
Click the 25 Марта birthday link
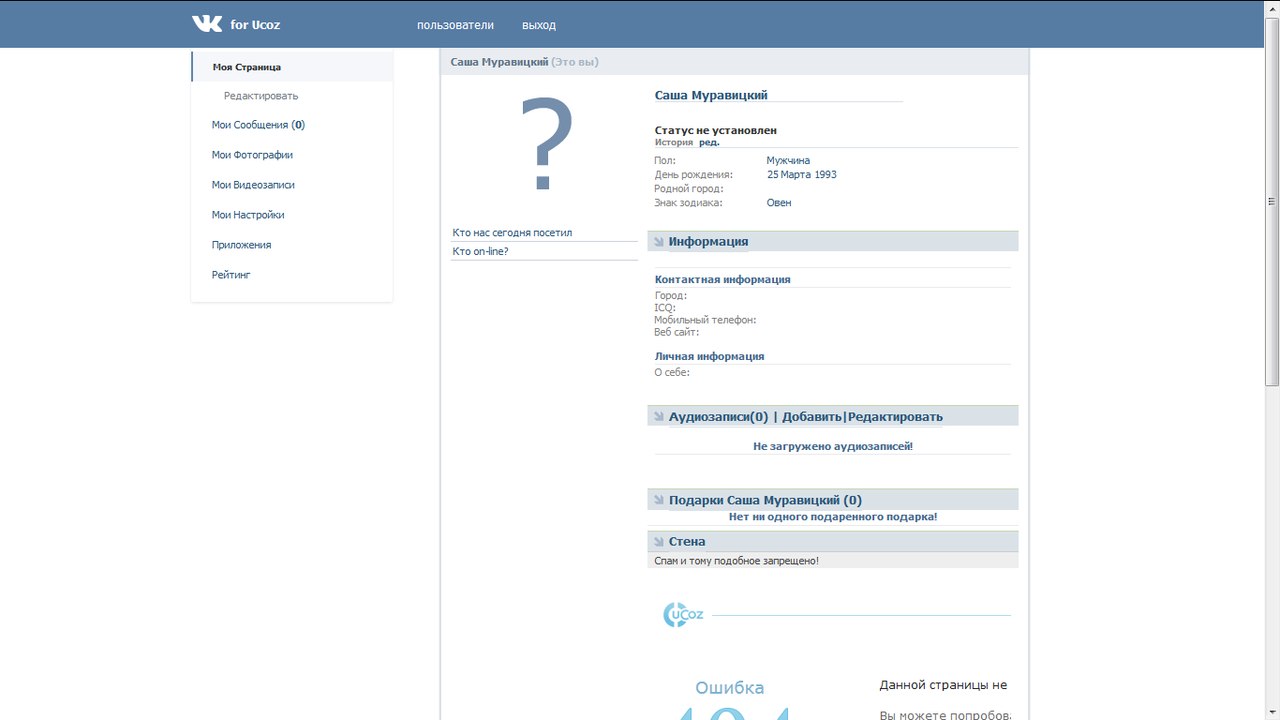(790, 174)
